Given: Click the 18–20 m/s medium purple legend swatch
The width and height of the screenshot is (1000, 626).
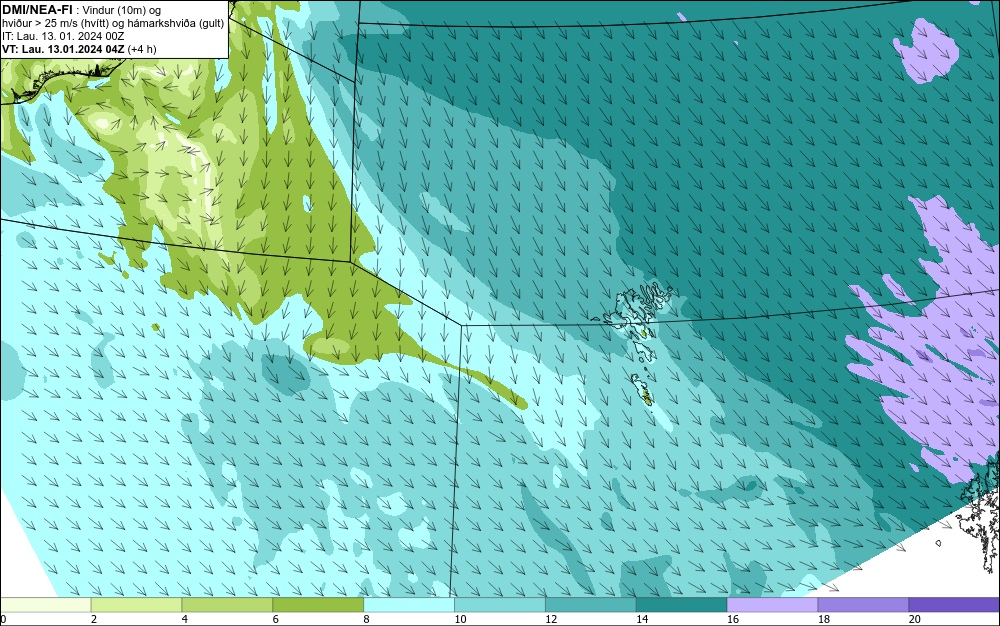Looking at the screenshot, I should tap(864, 605).
